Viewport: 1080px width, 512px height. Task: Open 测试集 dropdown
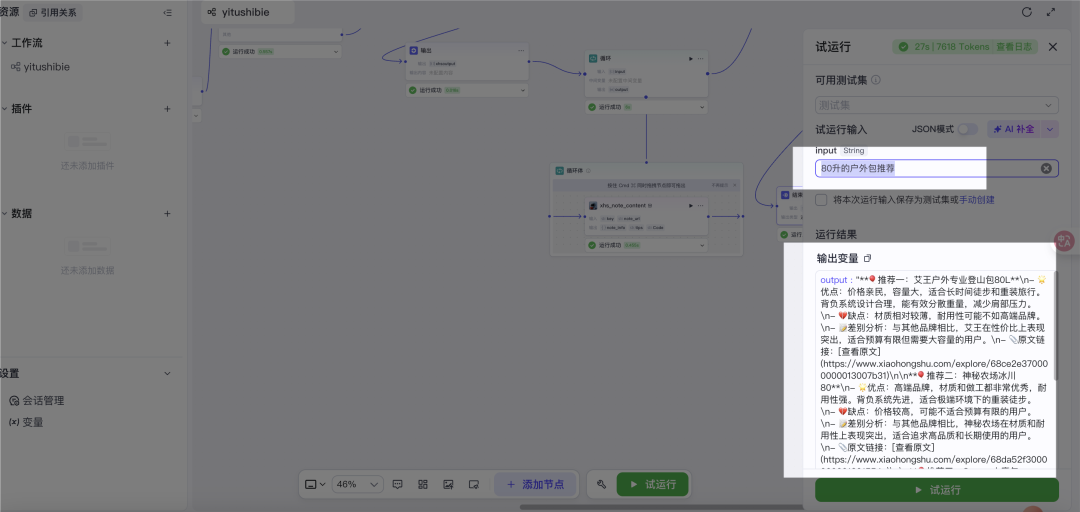pyautogui.click(x=937, y=105)
